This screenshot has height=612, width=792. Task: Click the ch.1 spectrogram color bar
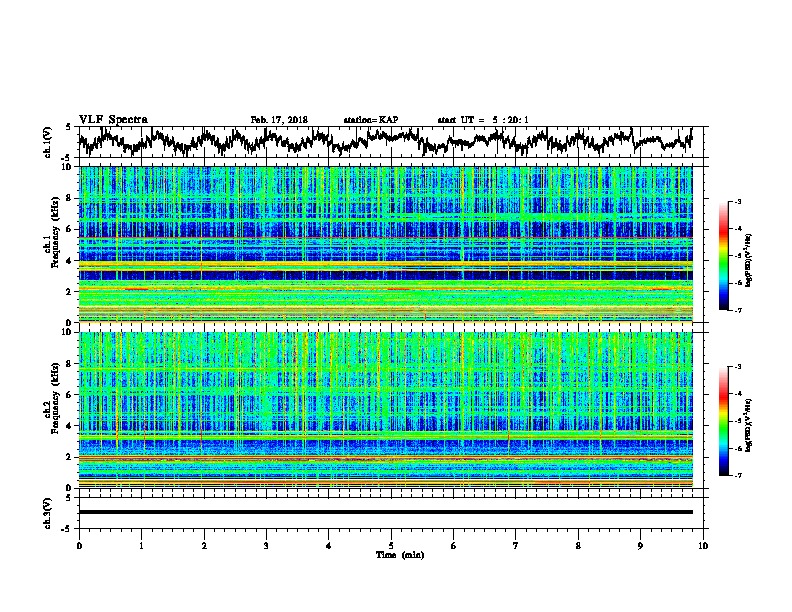[723, 256]
